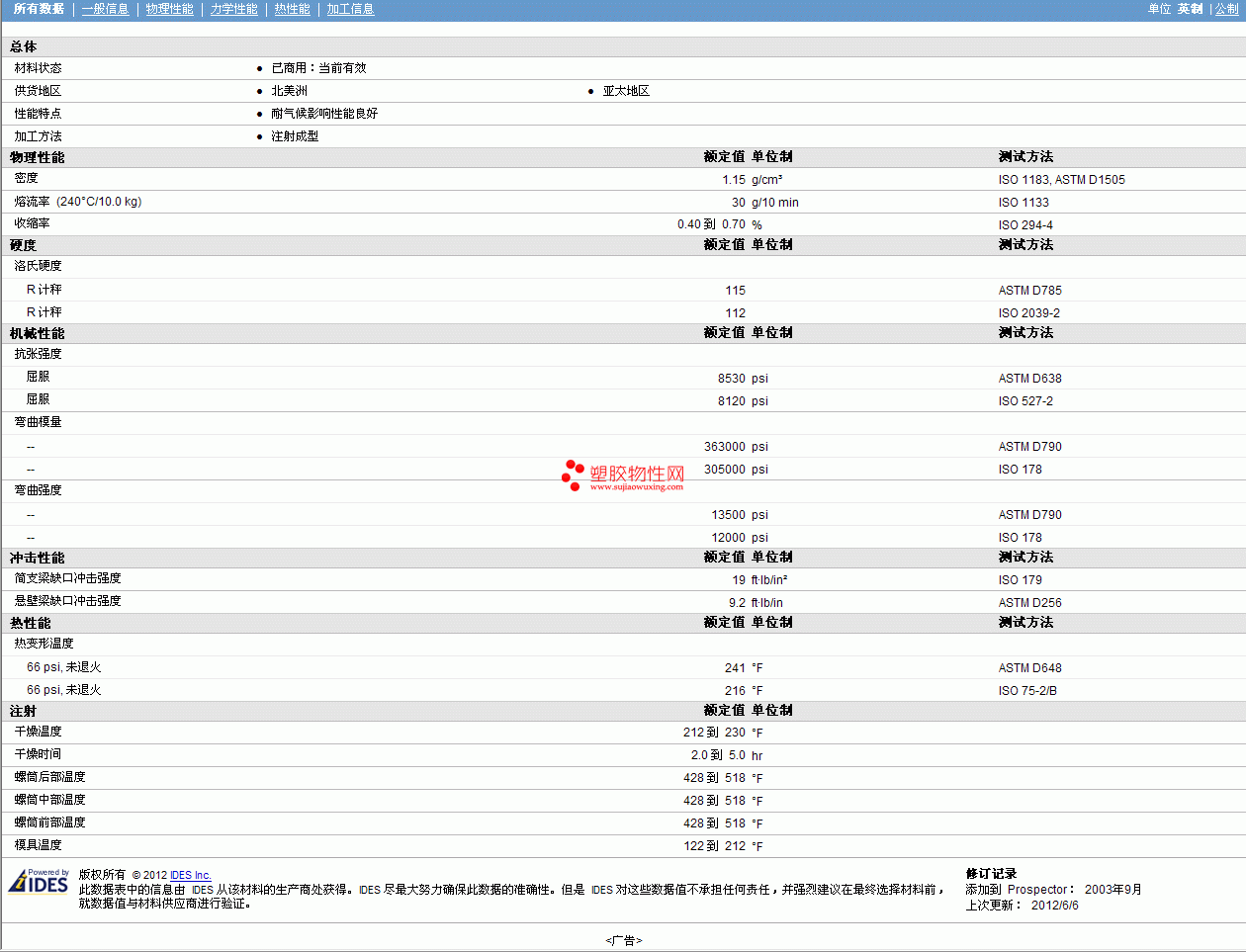Click 干燥温度 row label
Image resolution: width=1246 pixels, height=952 pixels.
click(38, 732)
